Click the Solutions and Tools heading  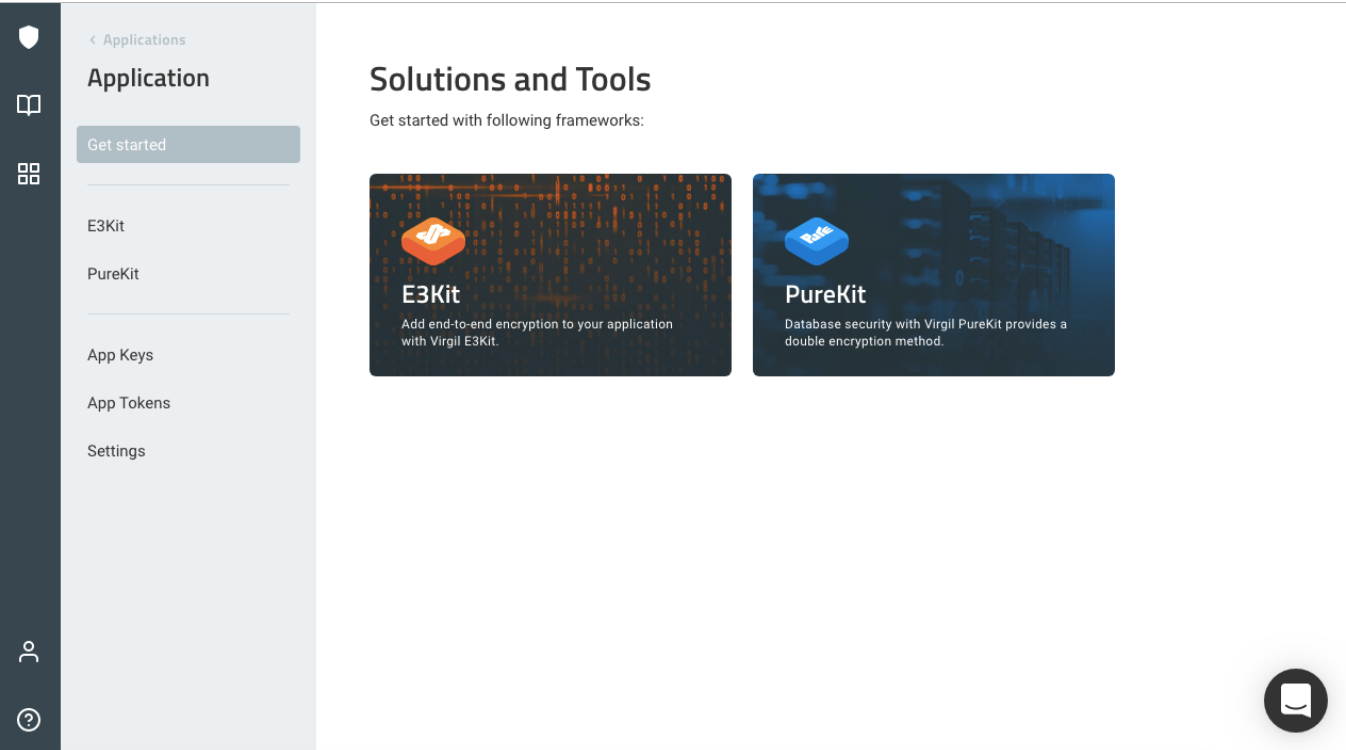coord(510,79)
